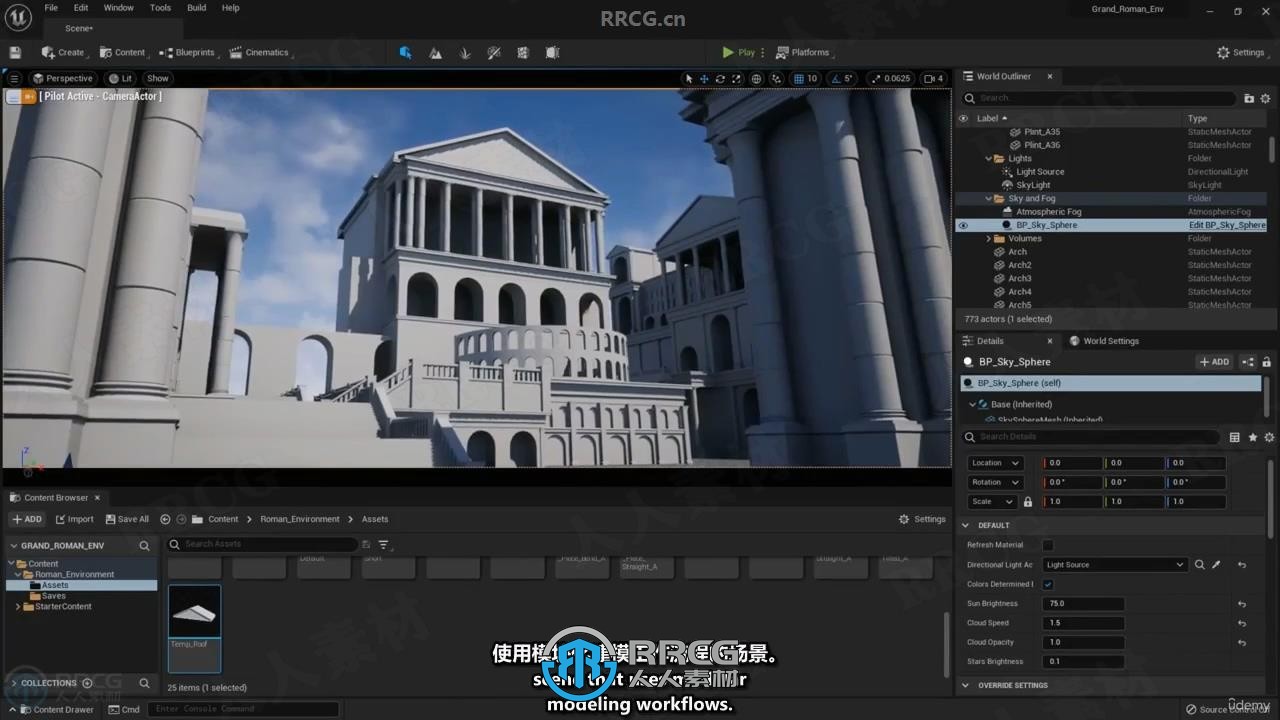Switch to Foliage mode icon

tap(464, 52)
